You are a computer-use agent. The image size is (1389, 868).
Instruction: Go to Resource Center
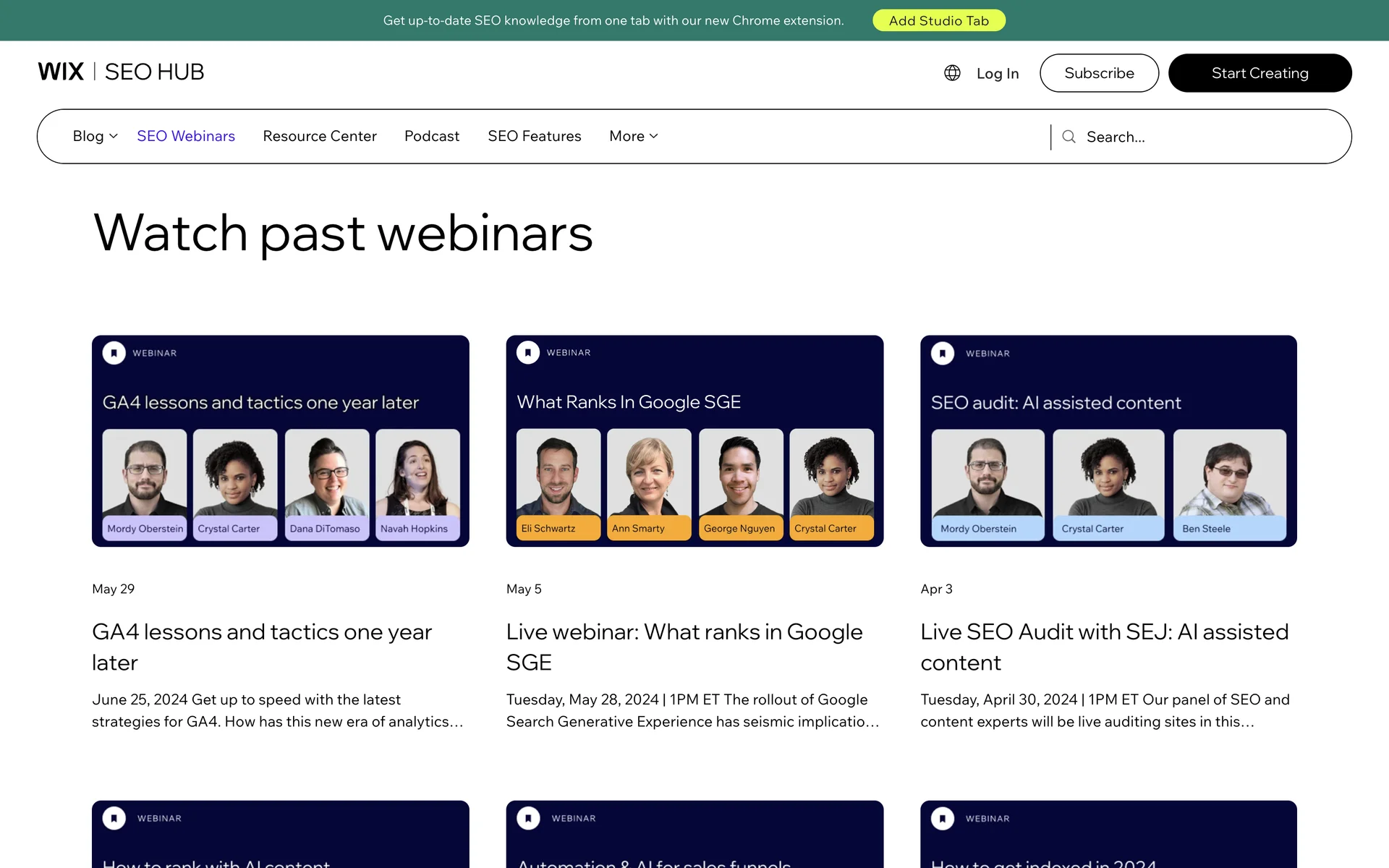click(x=320, y=136)
